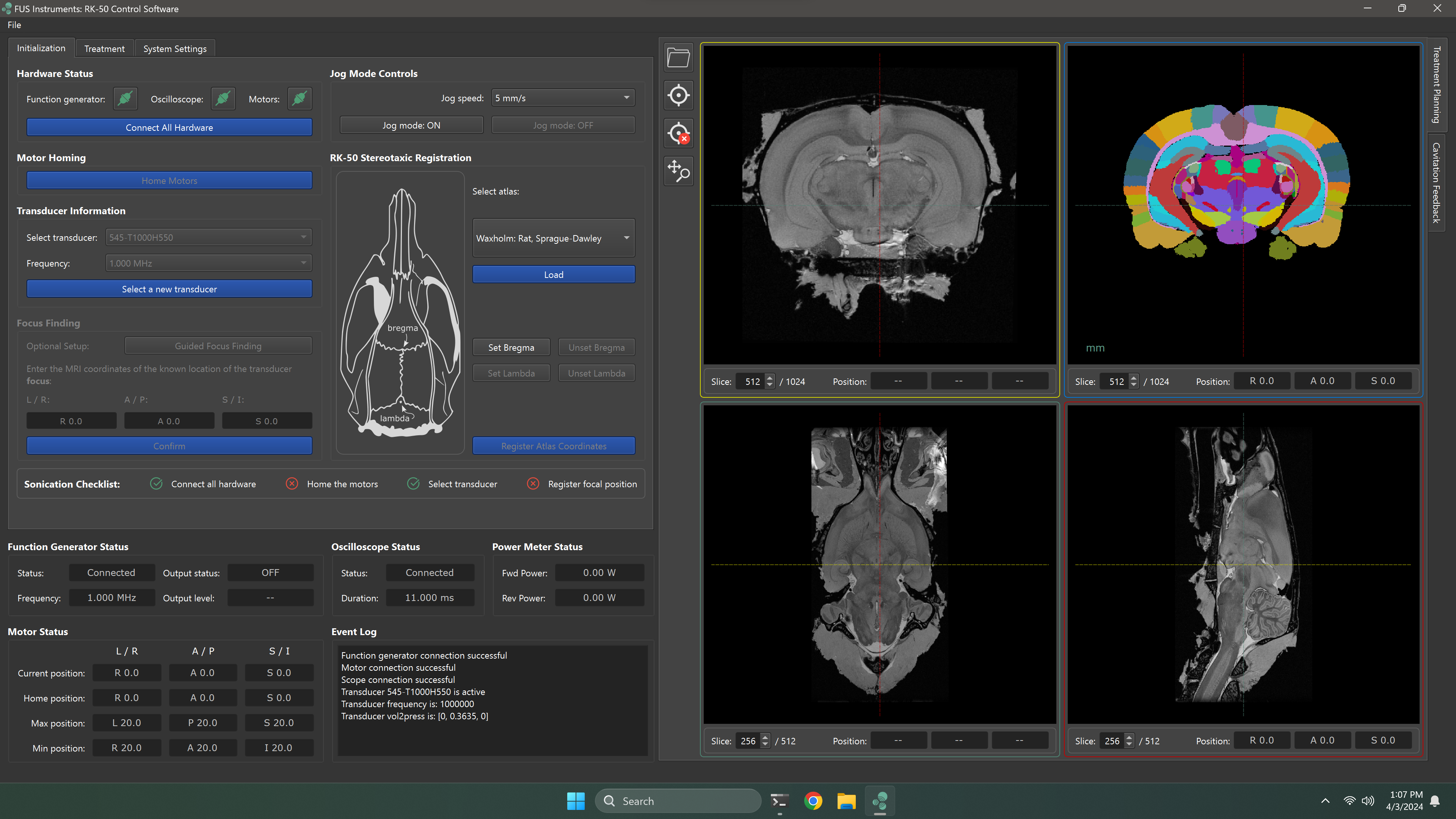This screenshot has height=819, width=1456.
Task: Click the Oscilloscope connection status icon
Action: point(223,98)
